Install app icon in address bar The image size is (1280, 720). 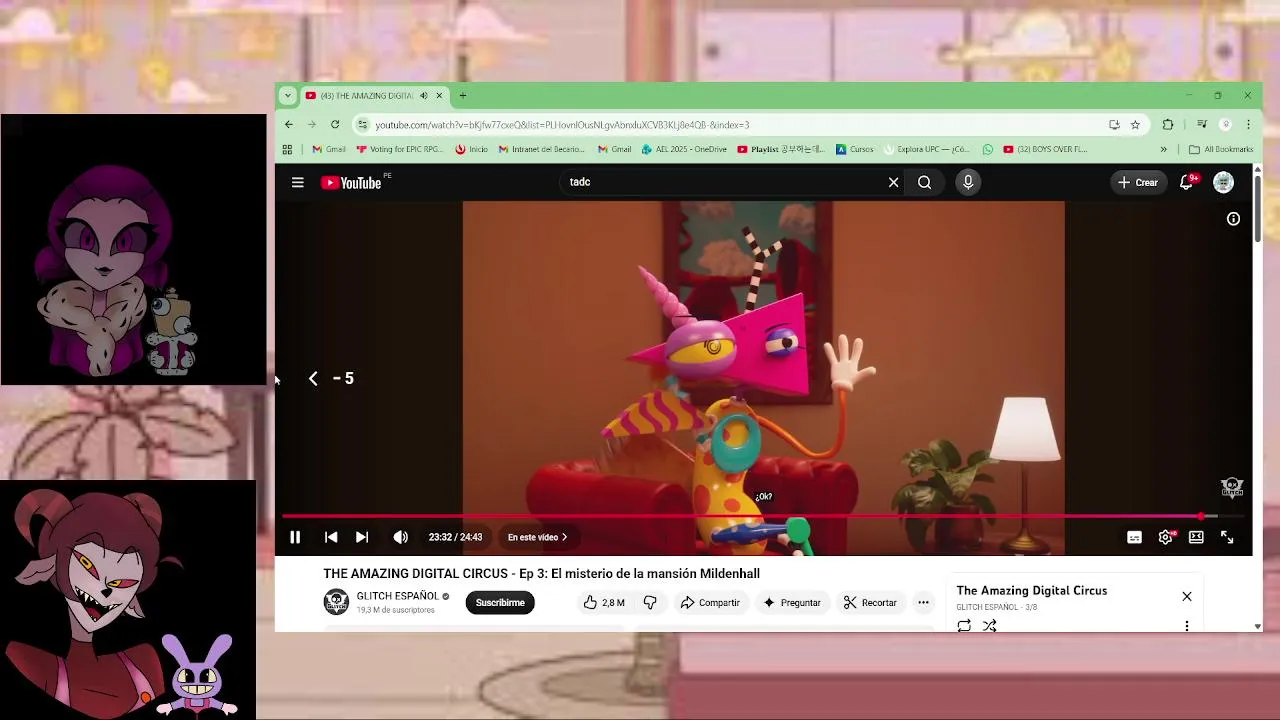click(1114, 125)
